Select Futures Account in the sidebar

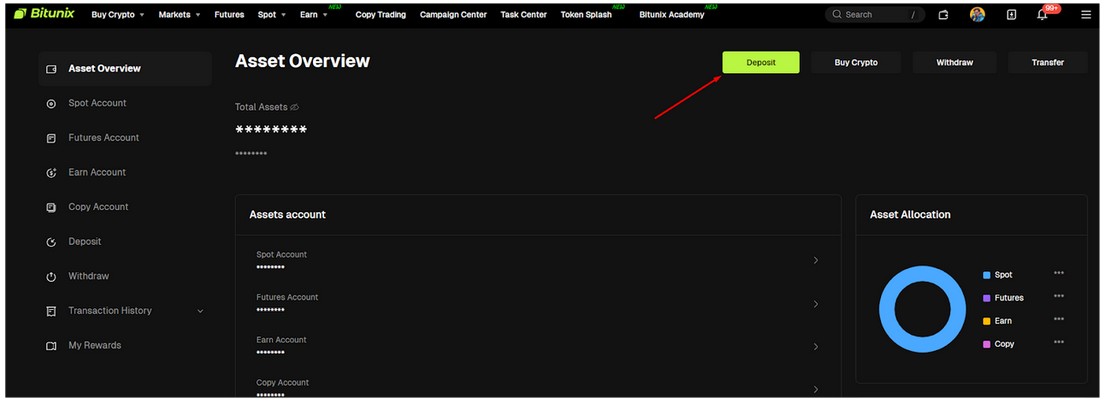[x=103, y=138]
